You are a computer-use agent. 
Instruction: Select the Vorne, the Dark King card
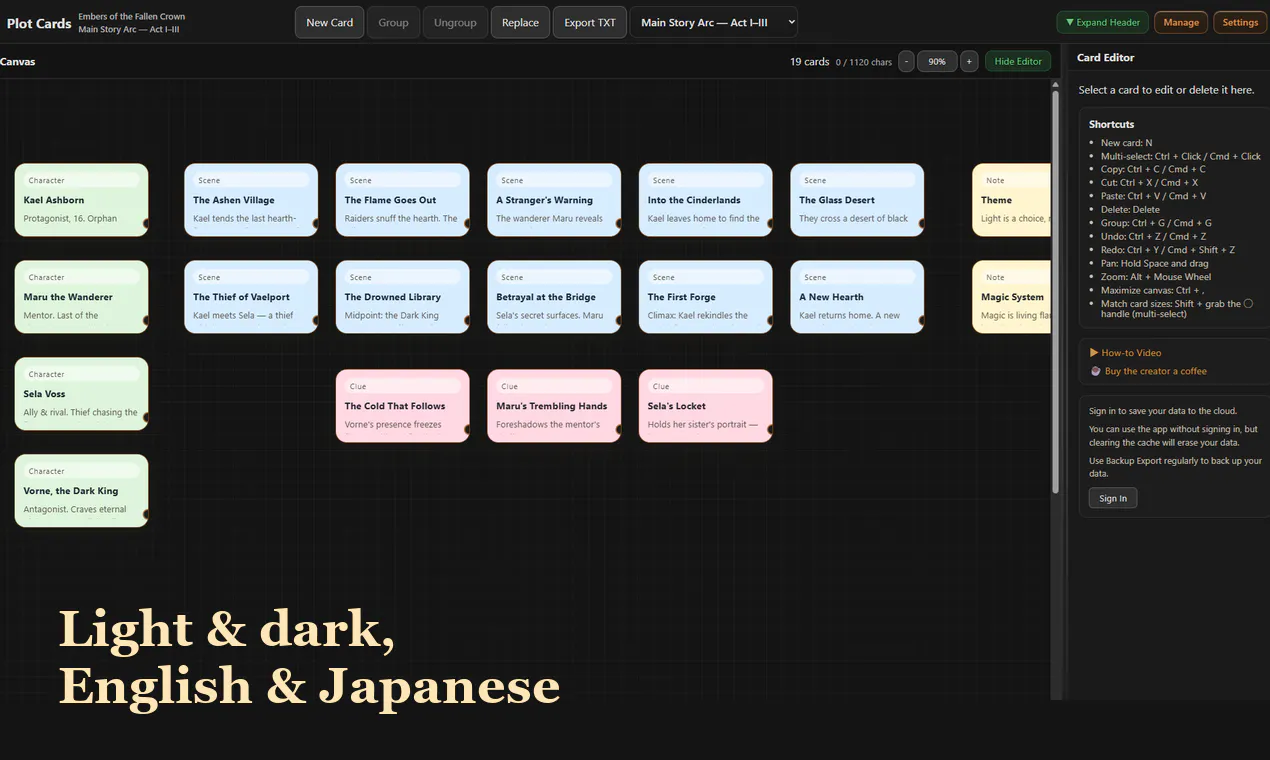pos(81,491)
